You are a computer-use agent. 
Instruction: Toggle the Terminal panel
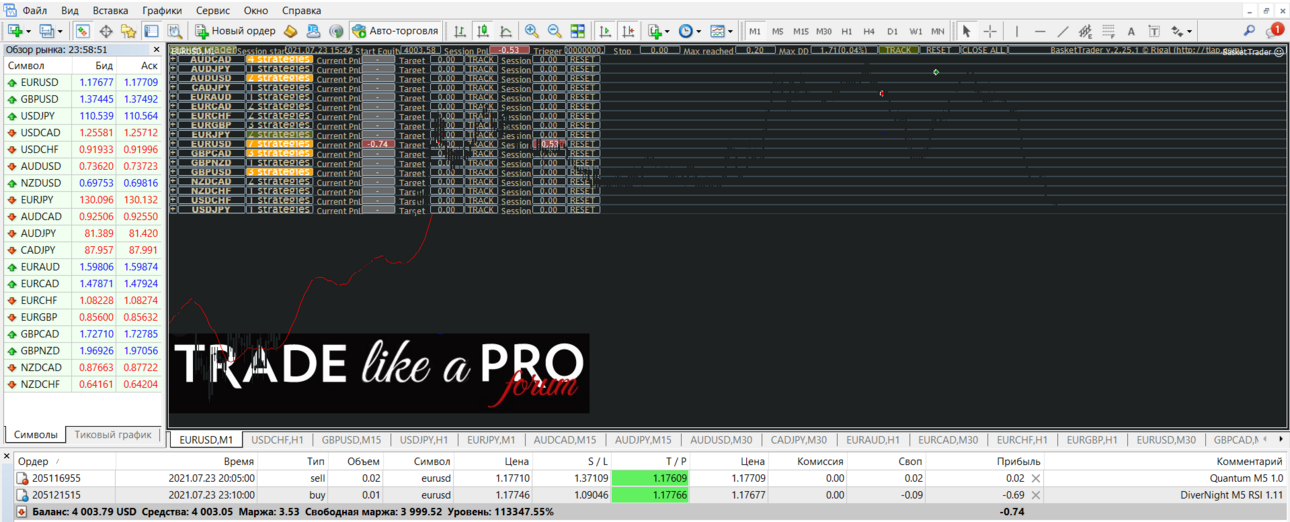[x=151, y=31]
